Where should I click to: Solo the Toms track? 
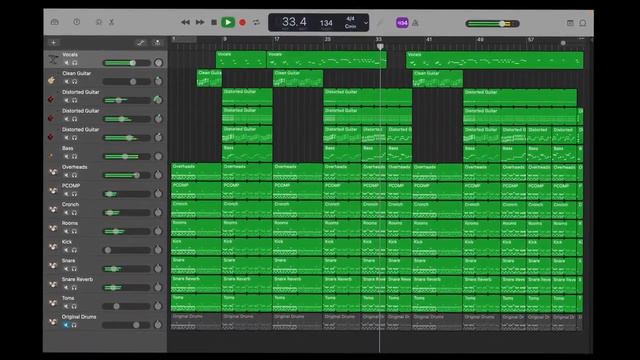[x=75, y=307]
